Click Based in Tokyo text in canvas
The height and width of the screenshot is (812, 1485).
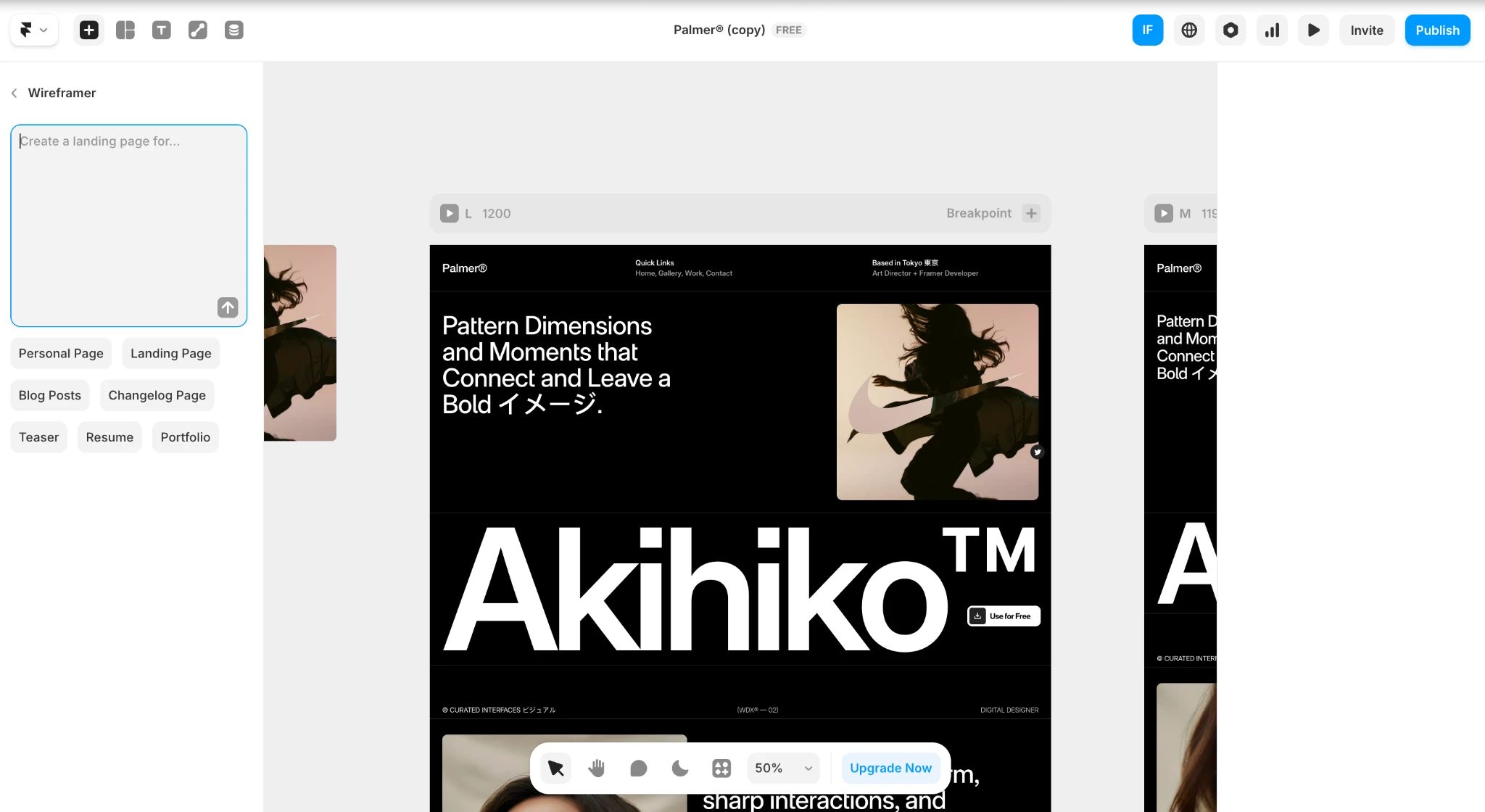tap(905, 263)
